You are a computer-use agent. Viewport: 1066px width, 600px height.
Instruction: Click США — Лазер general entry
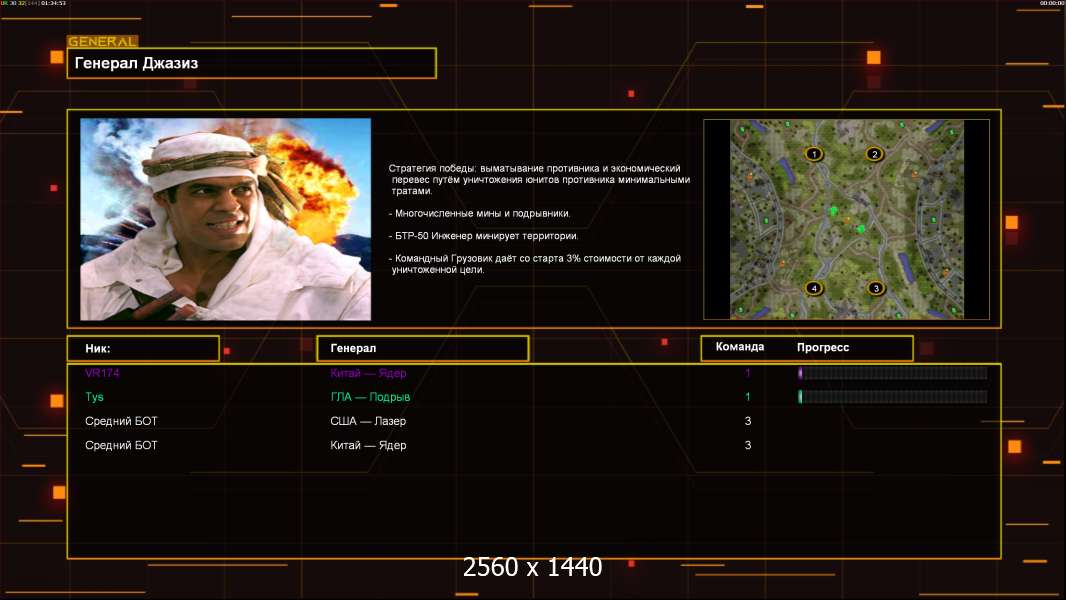[x=368, y=421]
